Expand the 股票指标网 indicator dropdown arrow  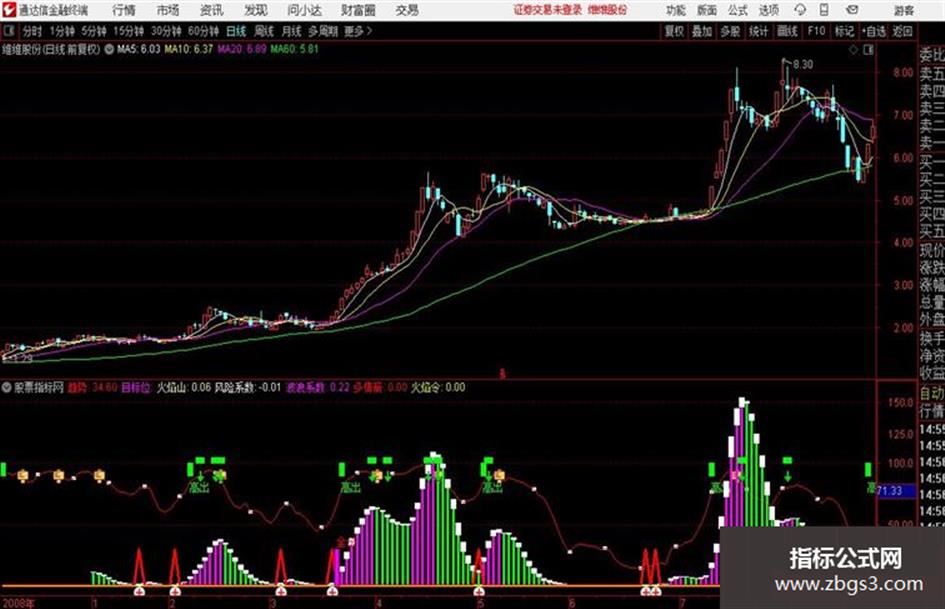(x=6, y=387)
